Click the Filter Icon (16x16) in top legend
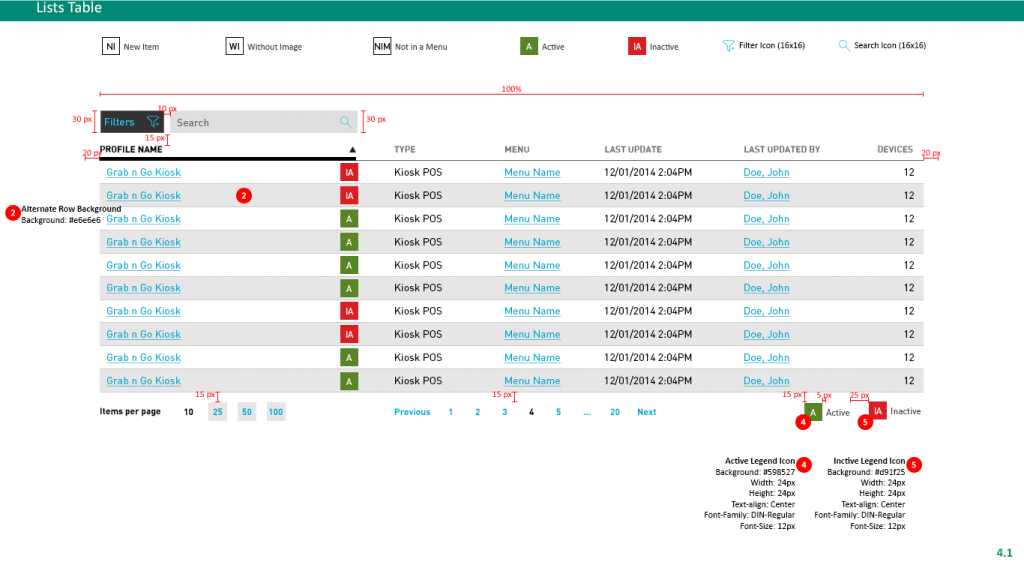The image size is (1024, 566). (729, 46)
